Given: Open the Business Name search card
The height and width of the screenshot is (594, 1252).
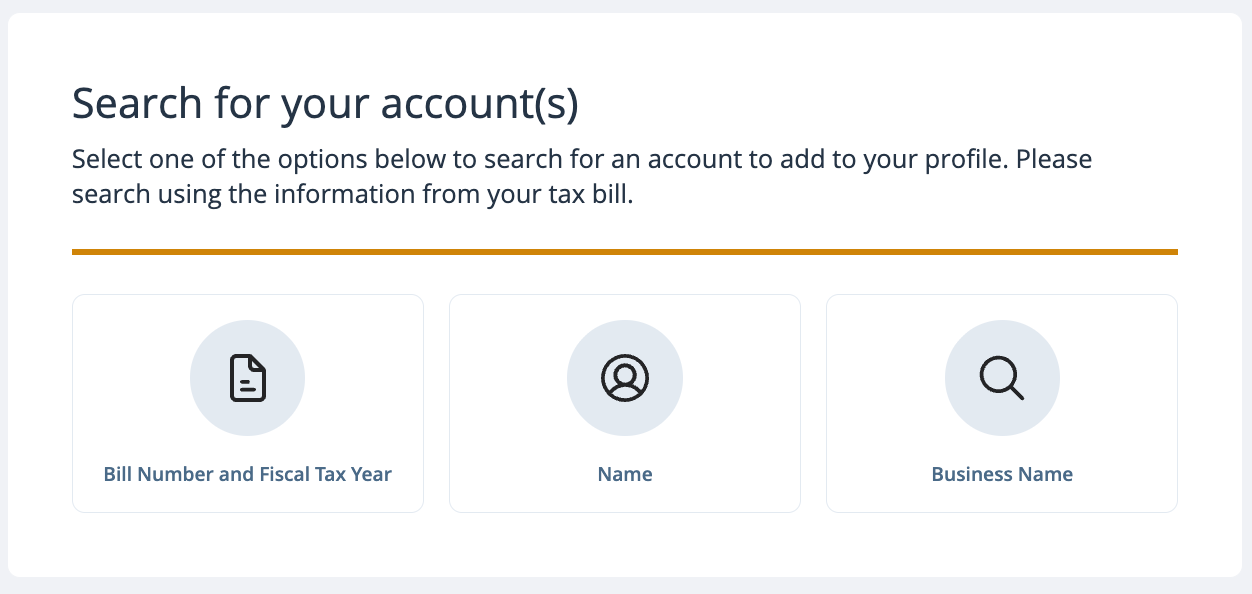Looking at the screenshot, I should pos(1002,403).
